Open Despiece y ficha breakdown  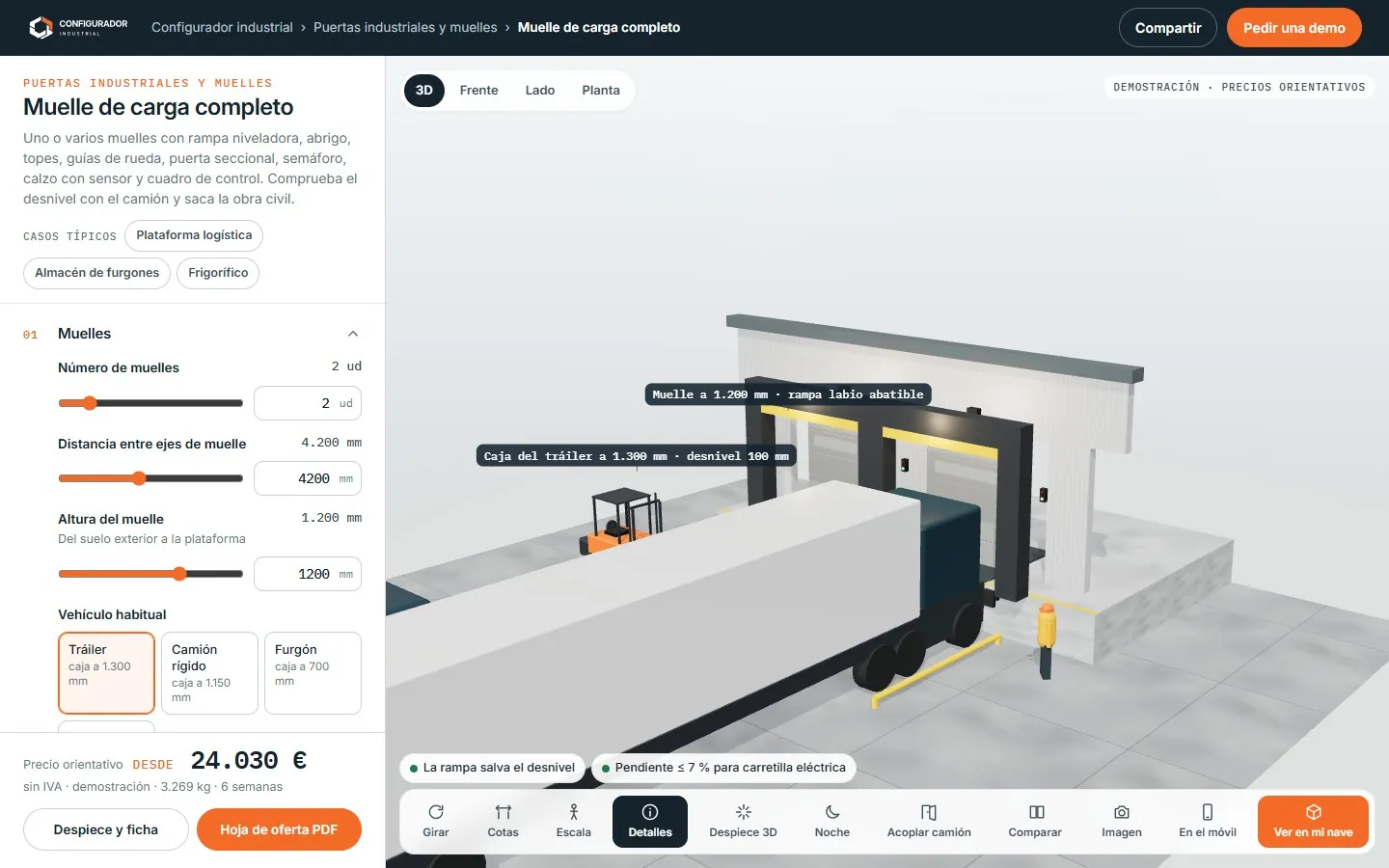point(106,829)
